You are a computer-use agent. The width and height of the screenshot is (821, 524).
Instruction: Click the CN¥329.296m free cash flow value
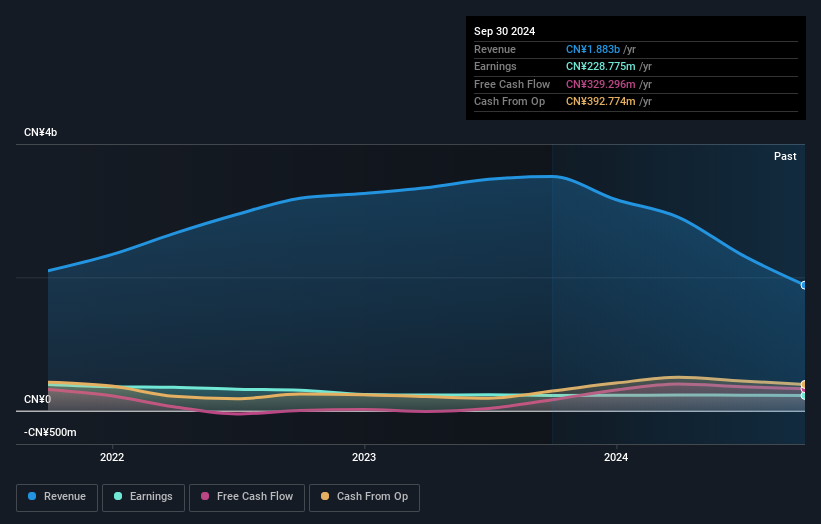coord(601,84)
